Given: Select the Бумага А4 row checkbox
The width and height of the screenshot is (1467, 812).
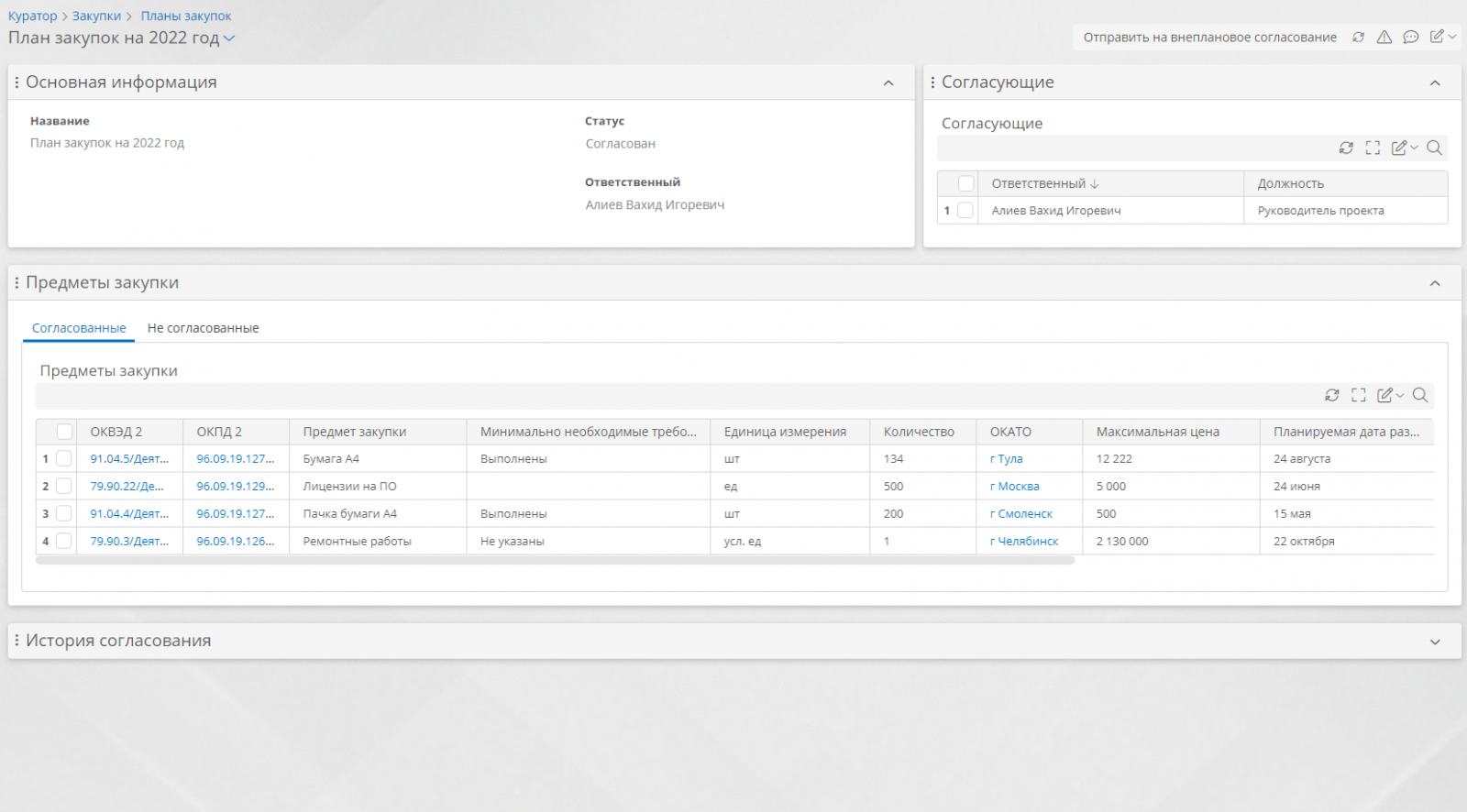Looking at the screenshot, I should point(64,459).
